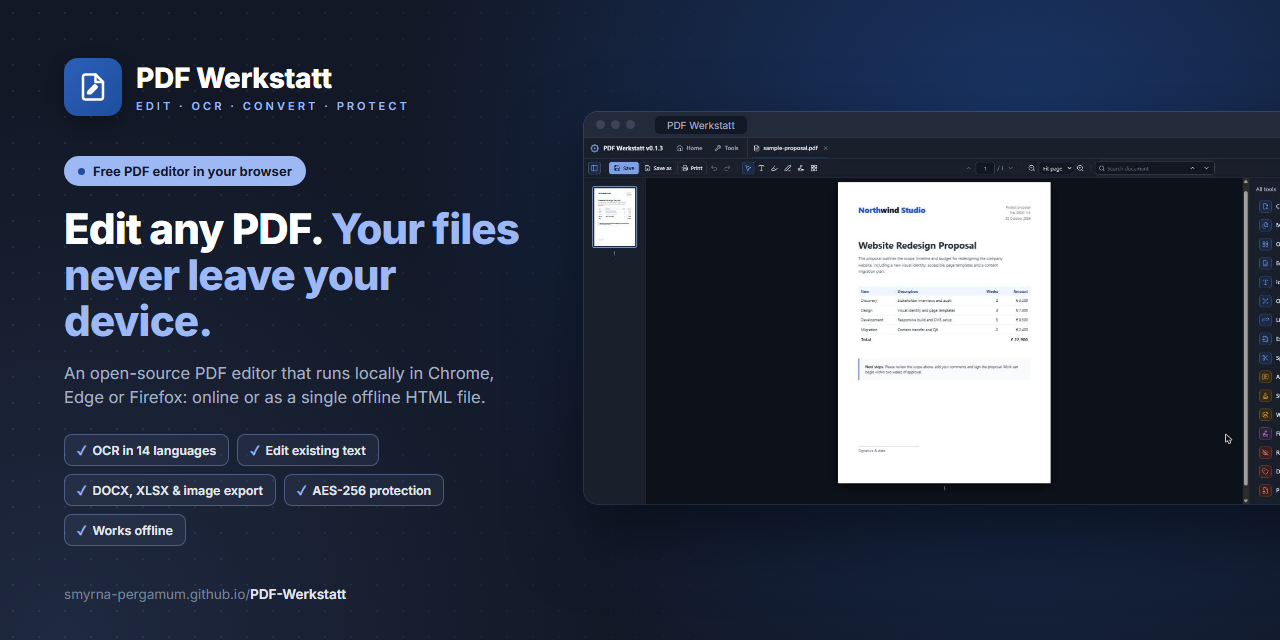Open the Home tab

click(x=690, y=148)
